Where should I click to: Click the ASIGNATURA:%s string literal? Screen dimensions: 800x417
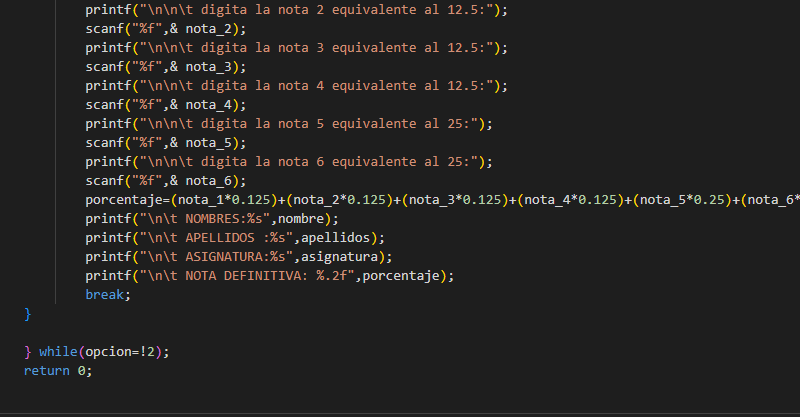point(216,257)
